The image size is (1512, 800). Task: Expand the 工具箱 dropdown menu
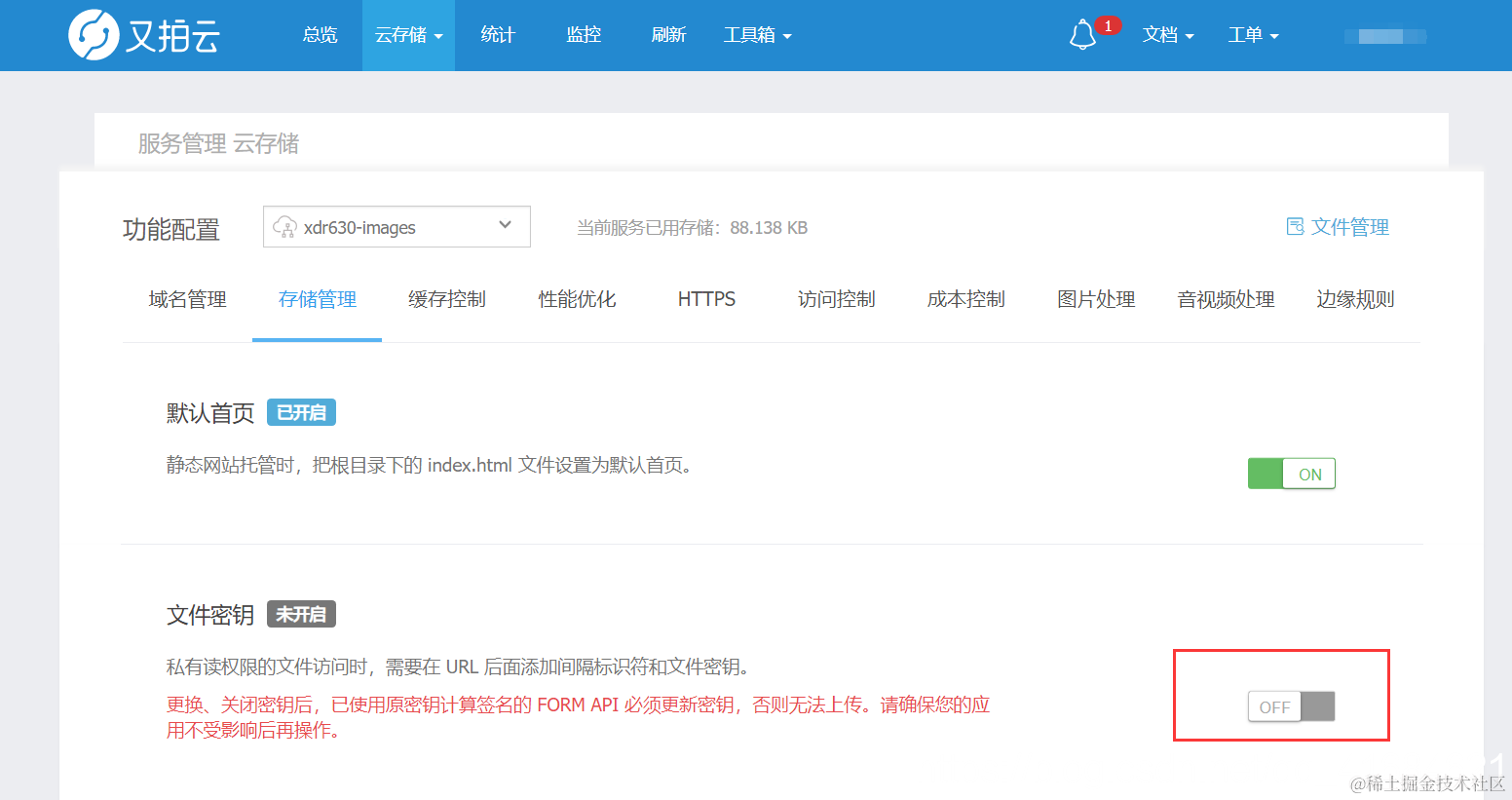tap(757, 34)
